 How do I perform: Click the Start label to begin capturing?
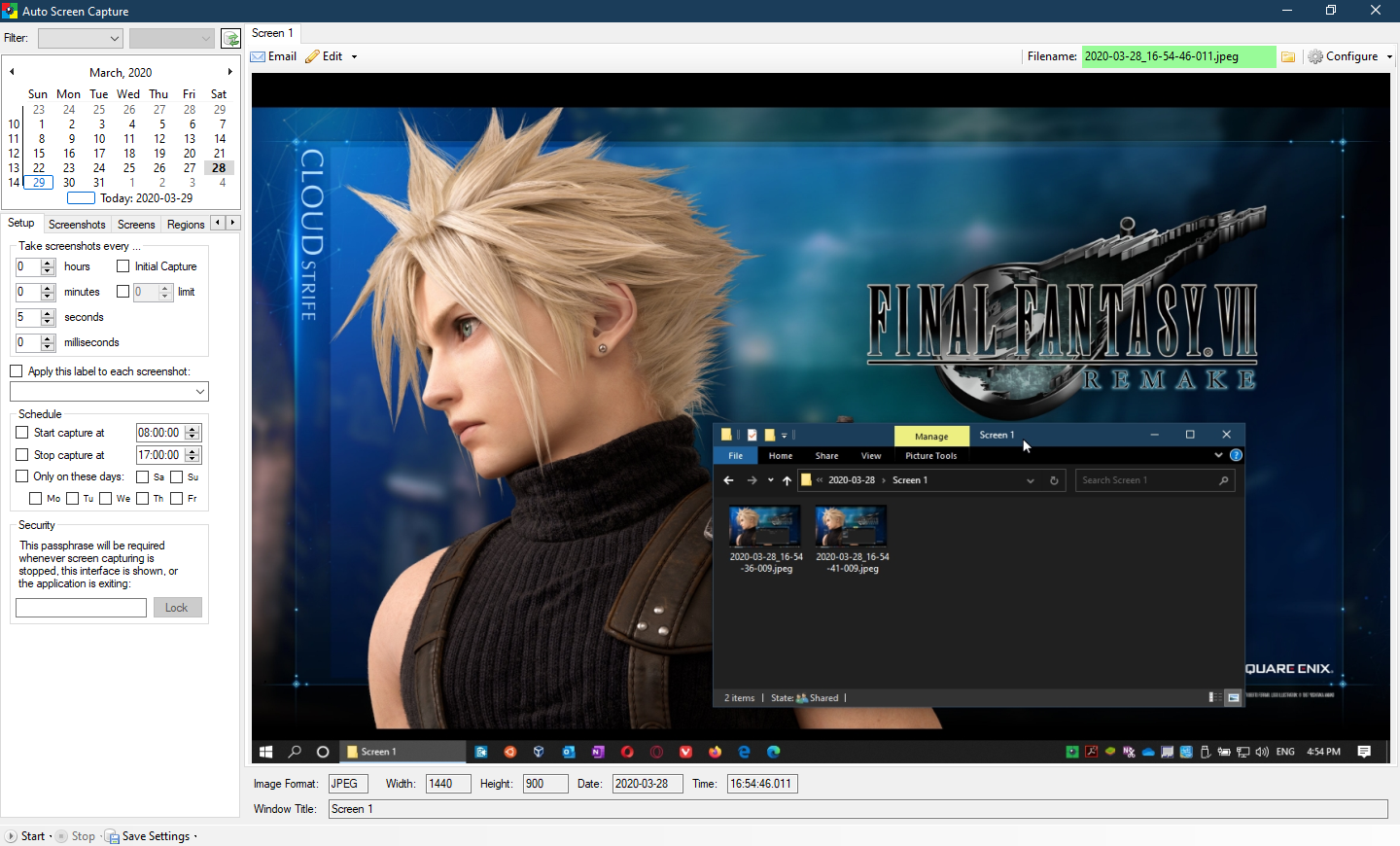point(33,836)
